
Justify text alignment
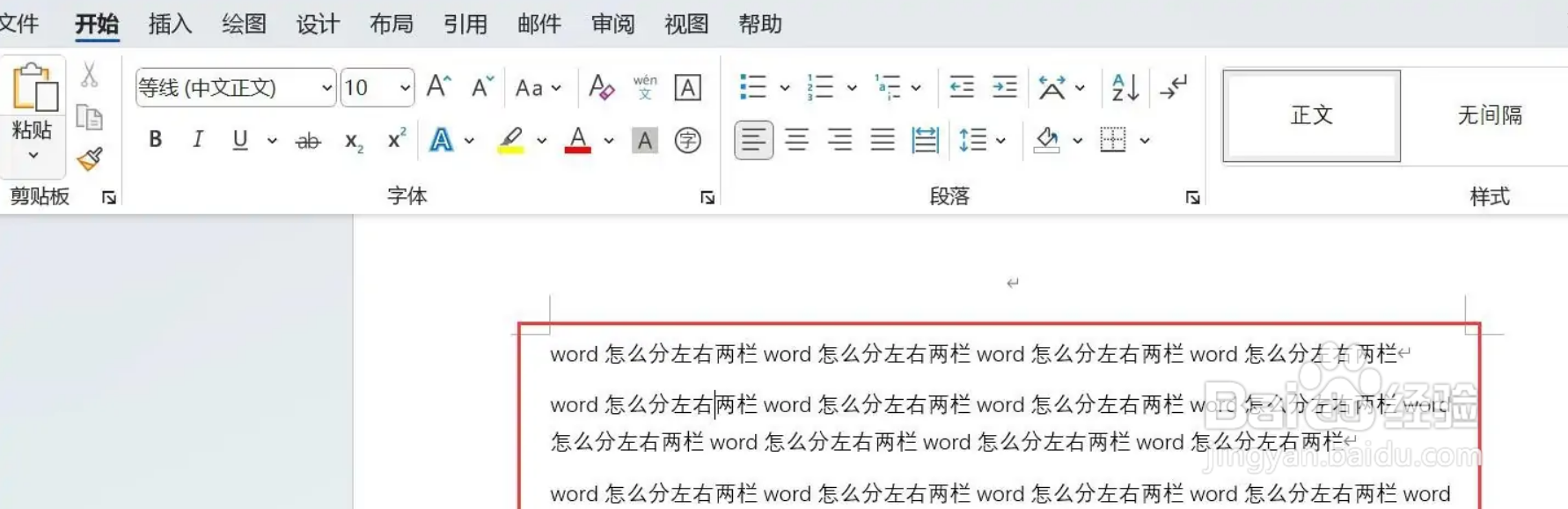point(883,140)
